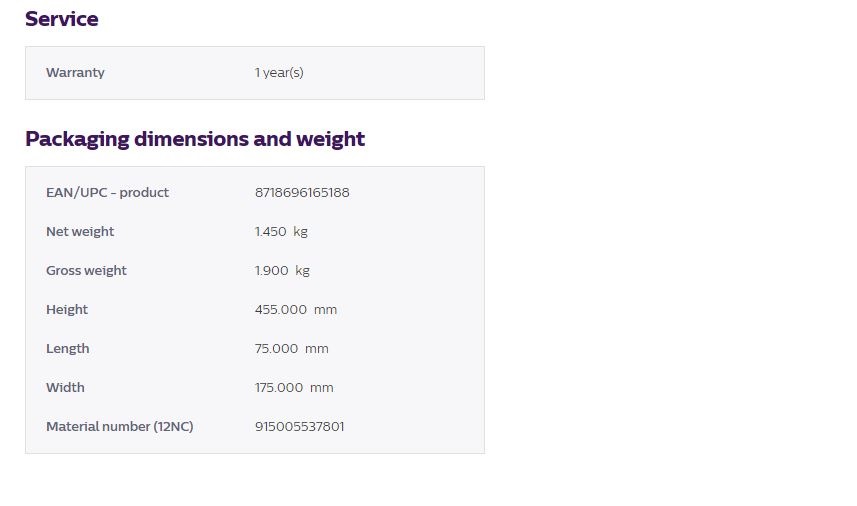The image size is (857, 506).
Task: Select the 1 year(s) warranty value
Action: tap(279, 73)
